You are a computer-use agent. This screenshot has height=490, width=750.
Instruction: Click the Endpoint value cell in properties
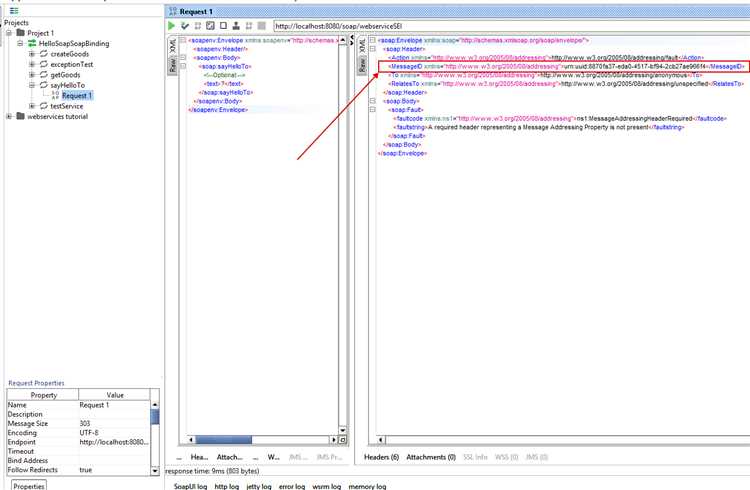[114, 442]
